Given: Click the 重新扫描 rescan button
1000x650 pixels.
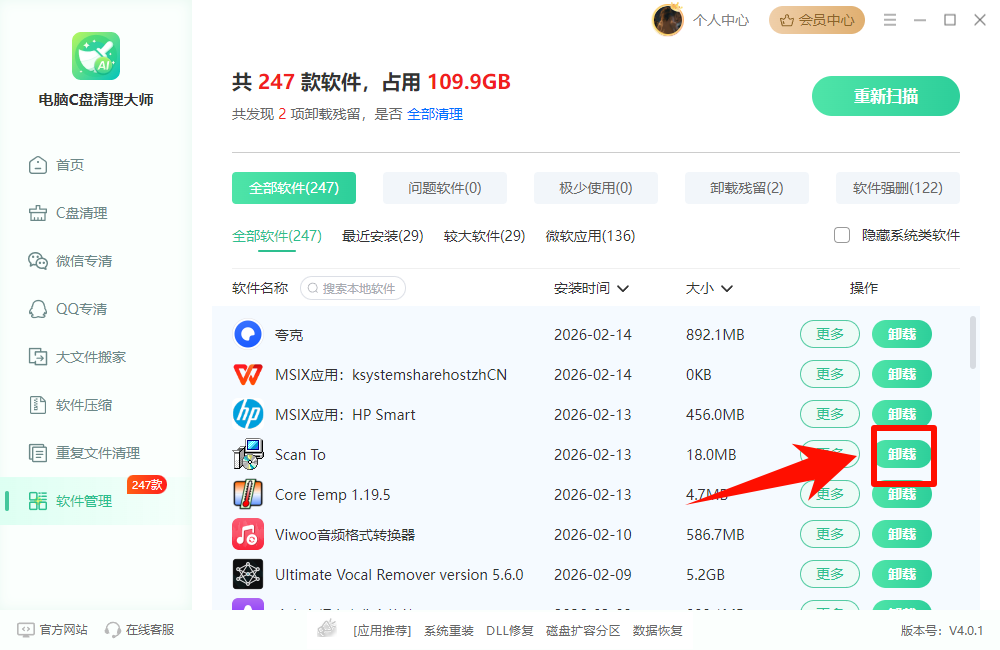Looking at the screenshot, I should coord(885,97).
